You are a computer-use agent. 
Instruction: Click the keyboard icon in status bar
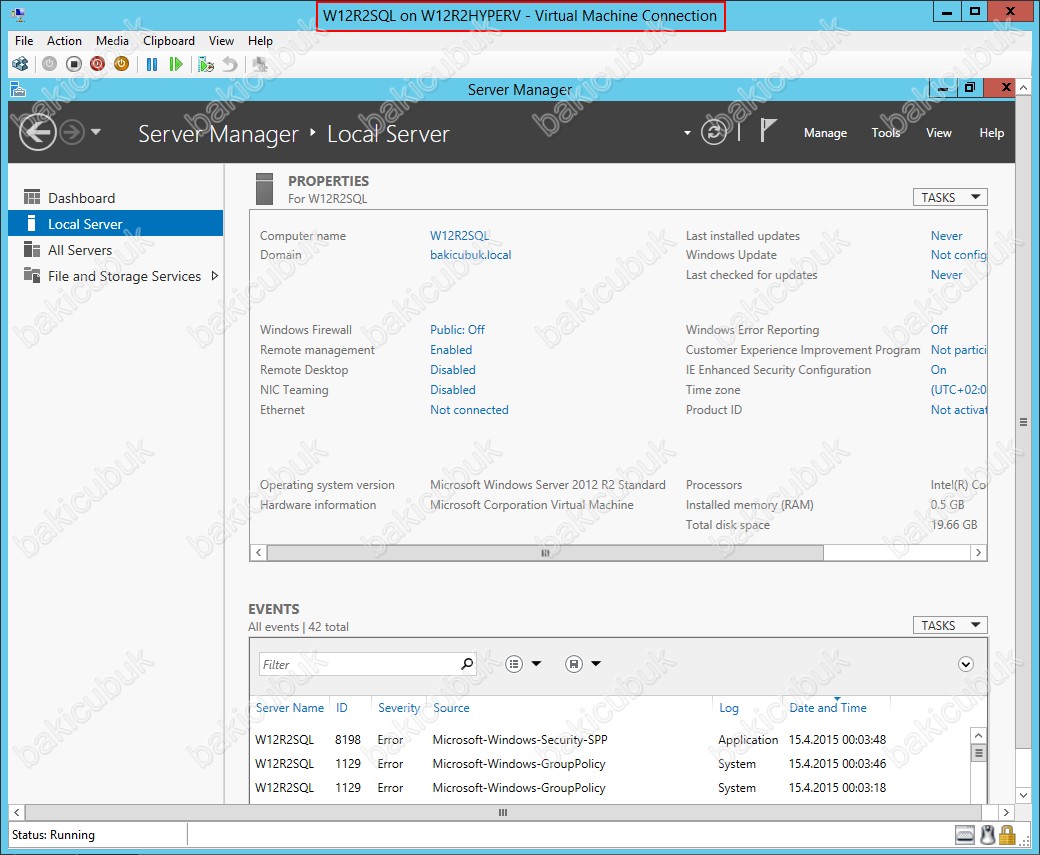pos(964,835)
